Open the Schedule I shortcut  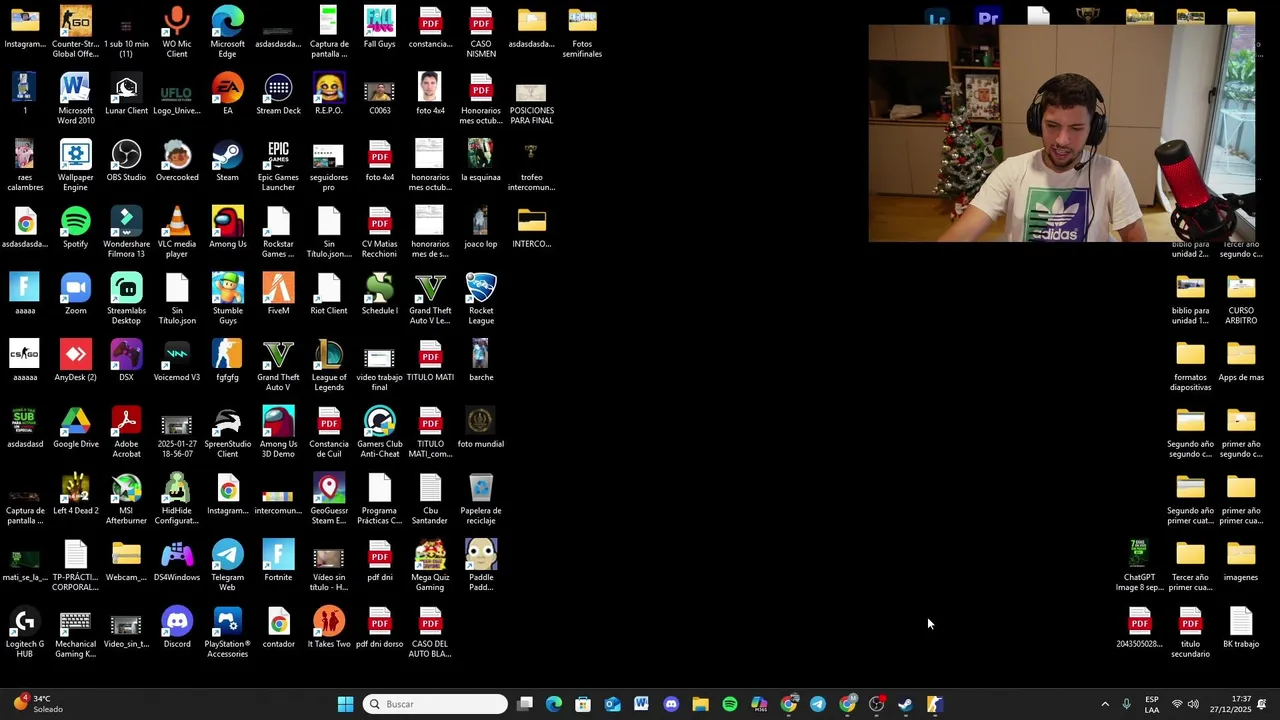(x=379, y=294)
